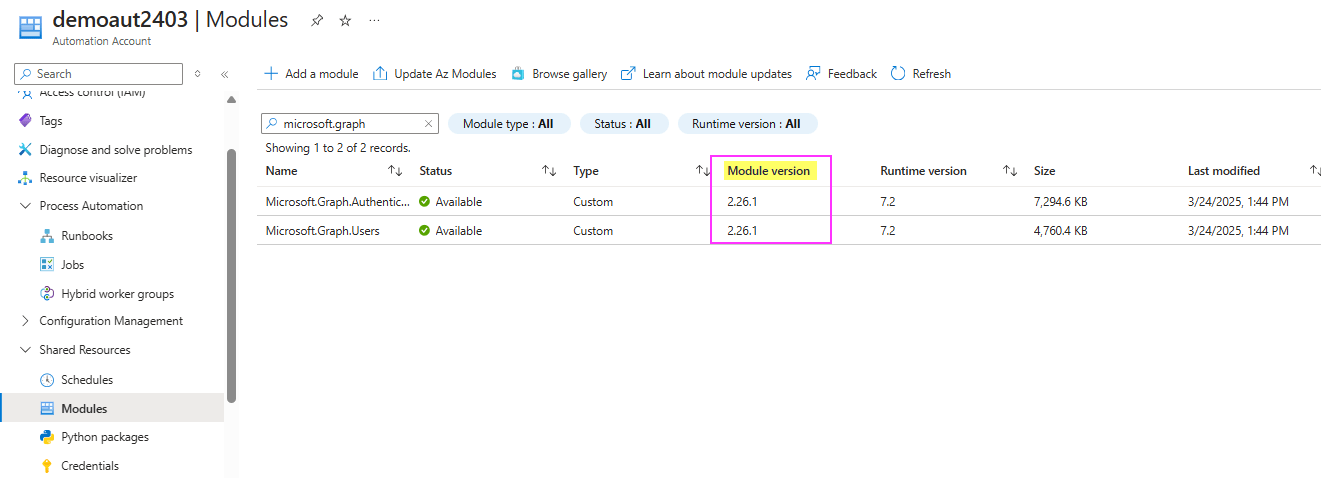1321x478 pixels.
Task: Click Update Az Modules
Action: (435, 74)
